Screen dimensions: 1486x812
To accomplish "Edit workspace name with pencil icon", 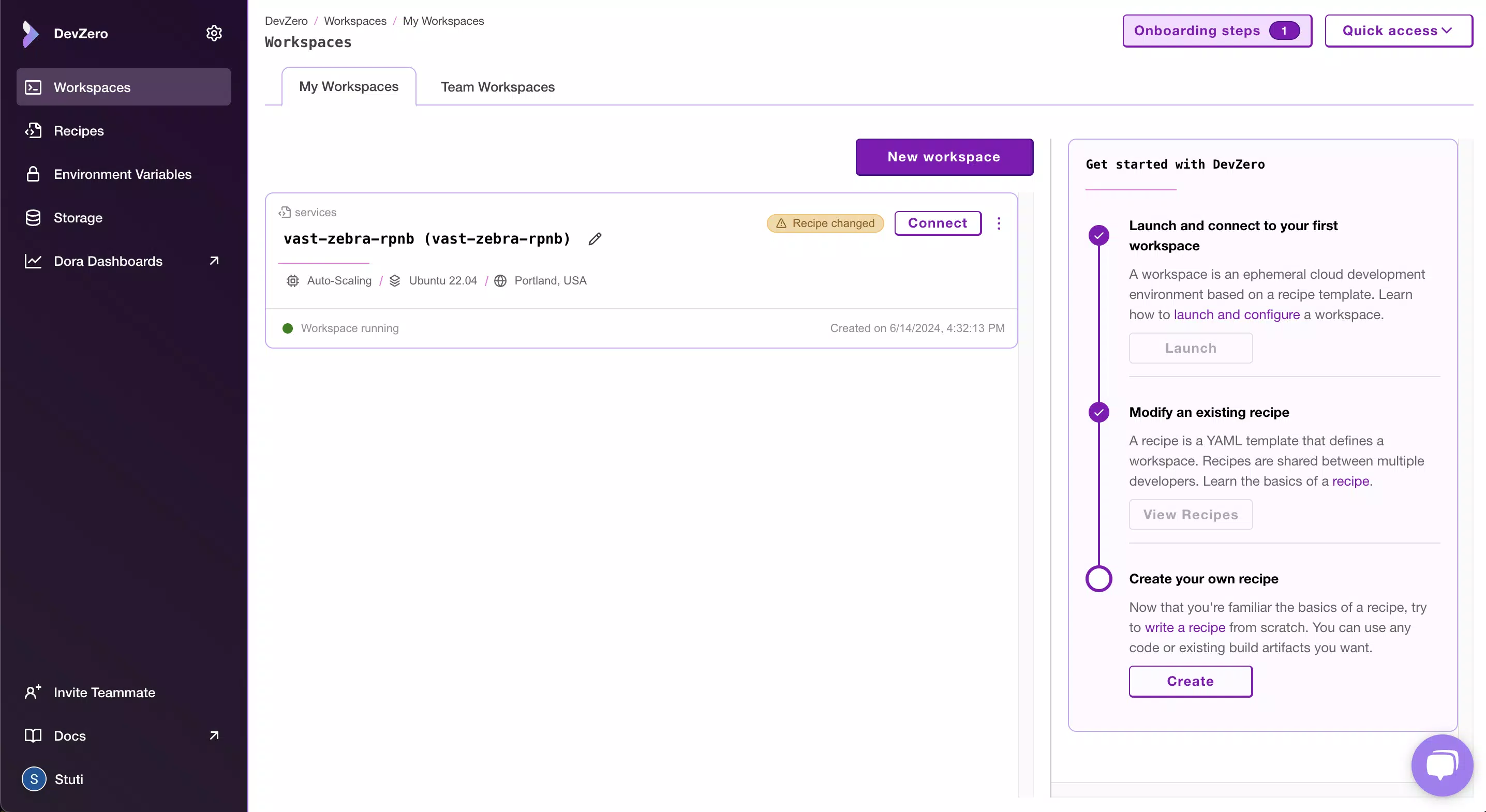I will [x=596, y=239].
